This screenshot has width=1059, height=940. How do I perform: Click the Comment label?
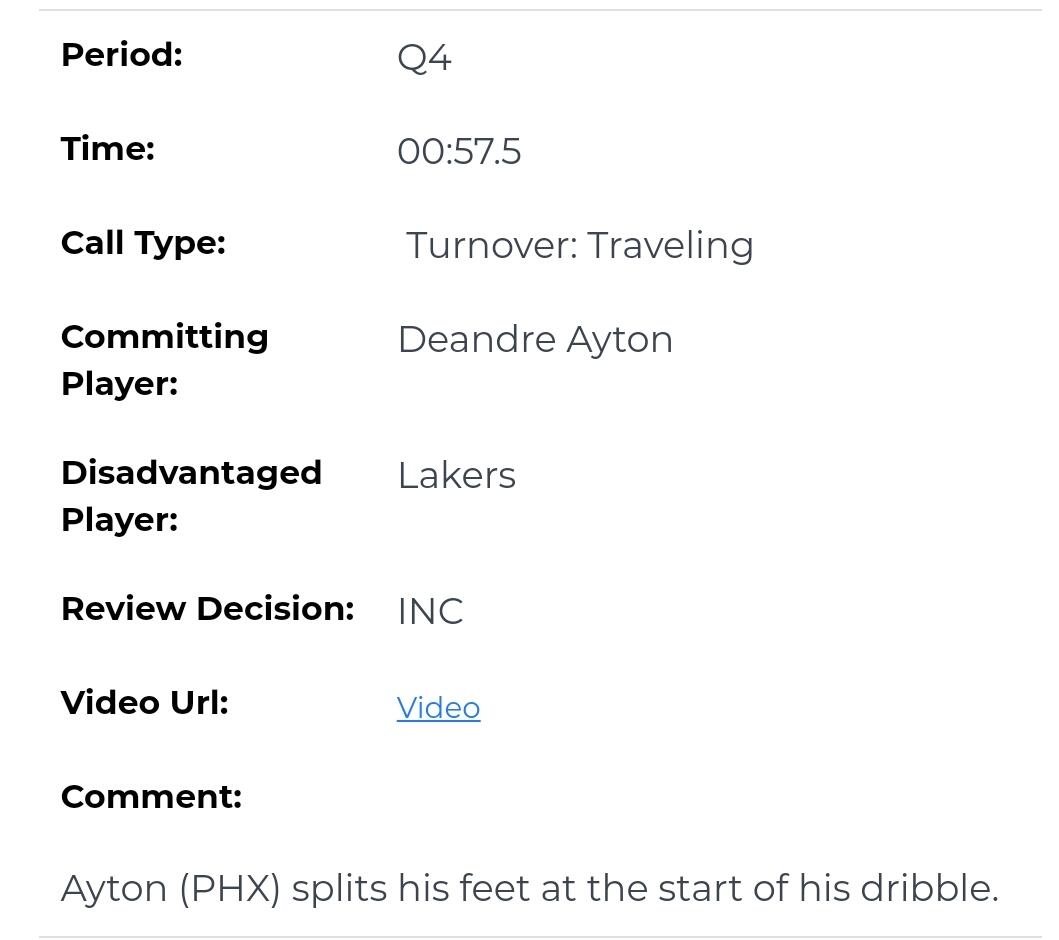[151, 797]
